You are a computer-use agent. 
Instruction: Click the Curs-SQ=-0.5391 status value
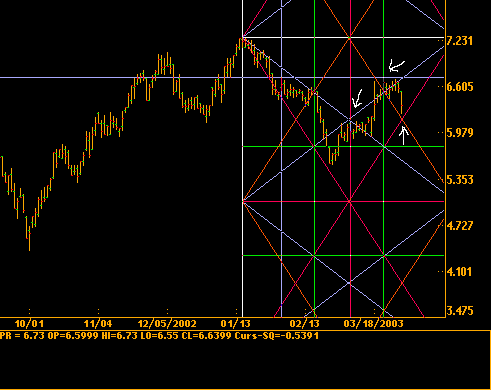tap(277, 336)
